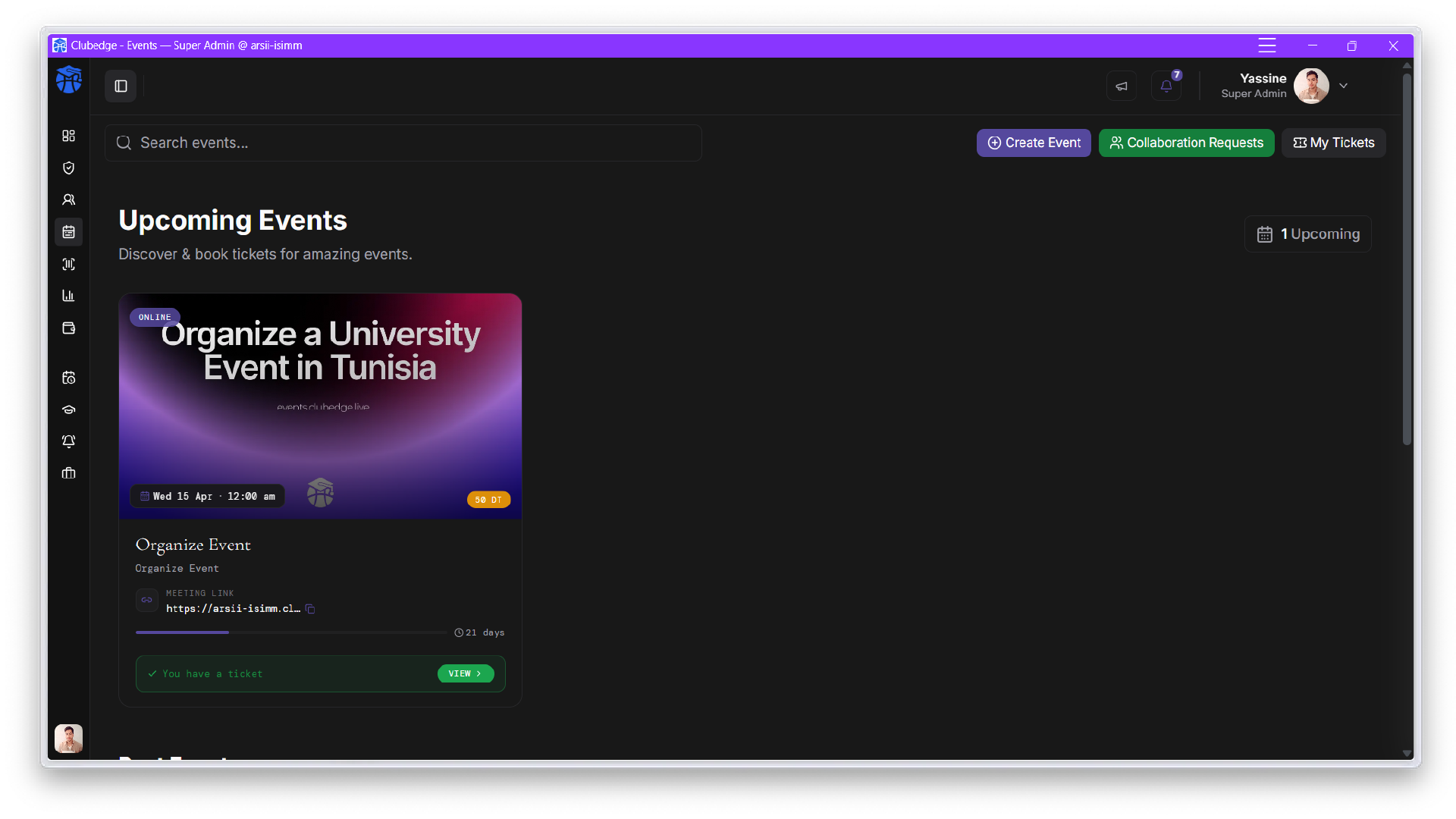Screen dimensions: 1456x819
Task: Open the dashboard grid icon in sidebar
Action: coord(69,136)
